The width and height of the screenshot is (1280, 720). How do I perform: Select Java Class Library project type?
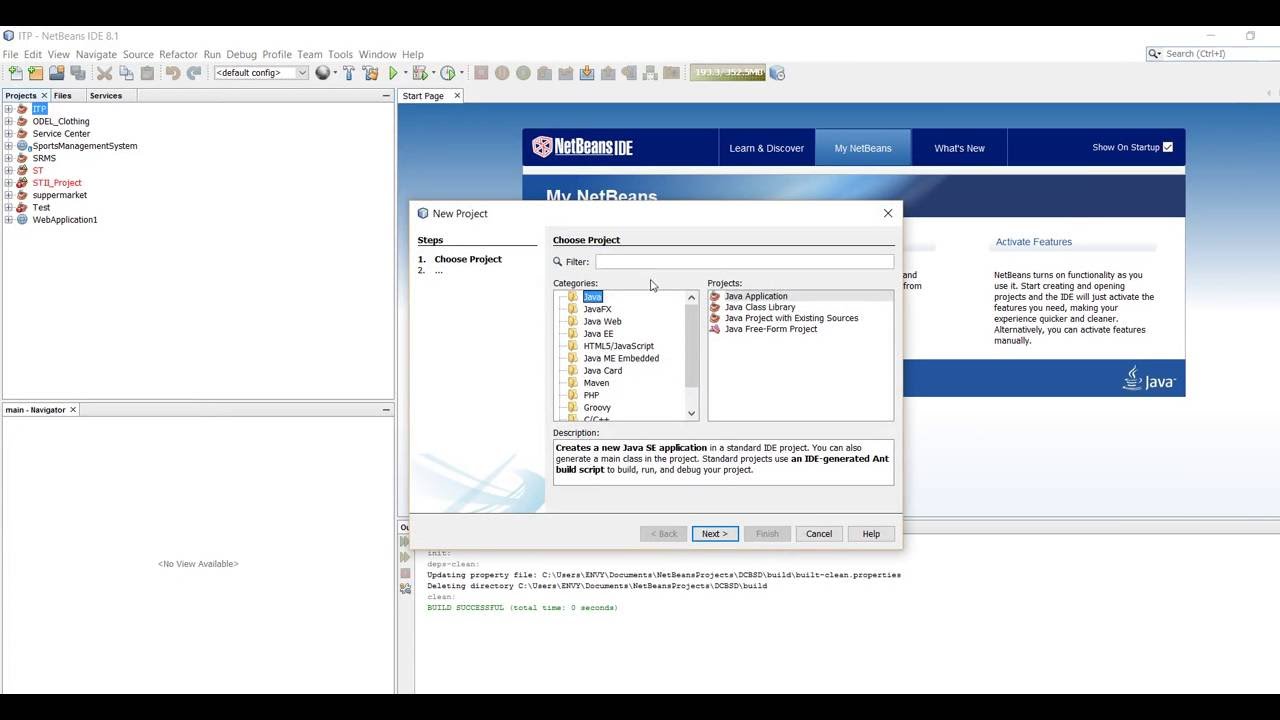[760, 307]
